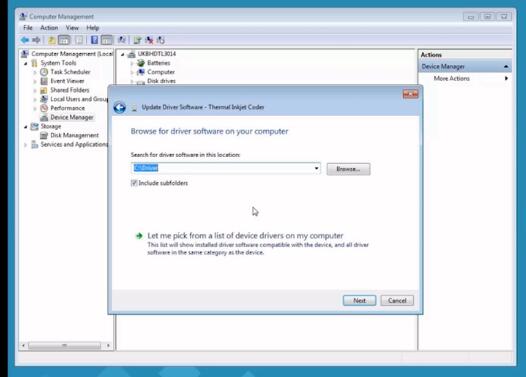Collapse the System Tools tree node
526x377 pixels.
[25, 63]
